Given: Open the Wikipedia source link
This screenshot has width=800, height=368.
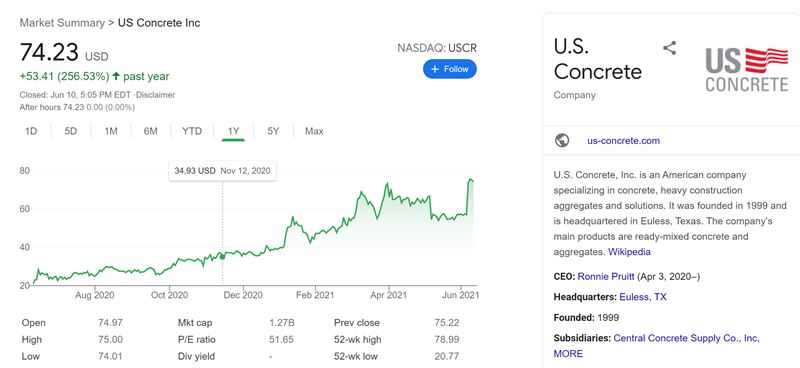Looking at the screenshot, I should [x=629, y=252].
